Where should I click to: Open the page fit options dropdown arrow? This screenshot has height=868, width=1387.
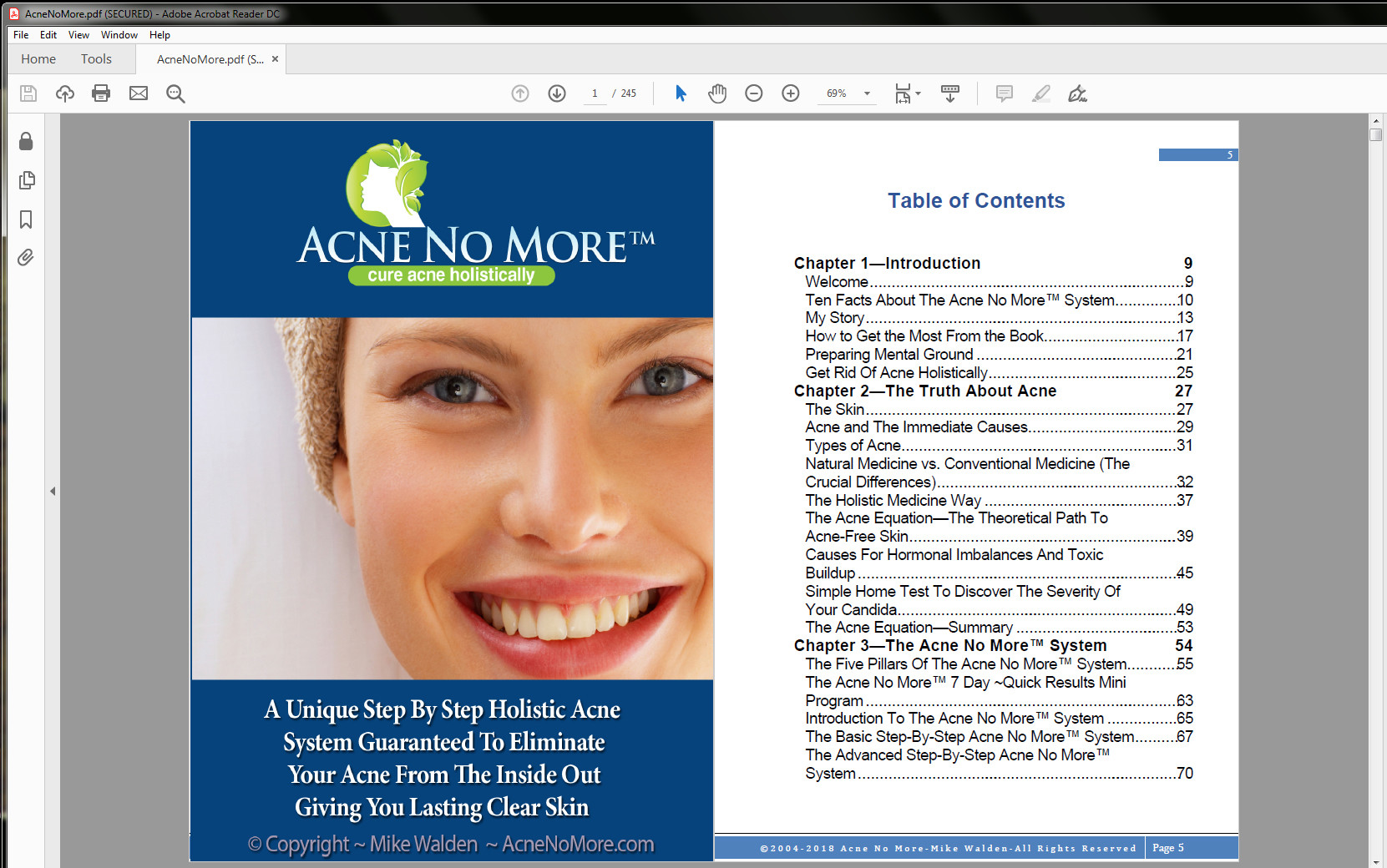919,93
